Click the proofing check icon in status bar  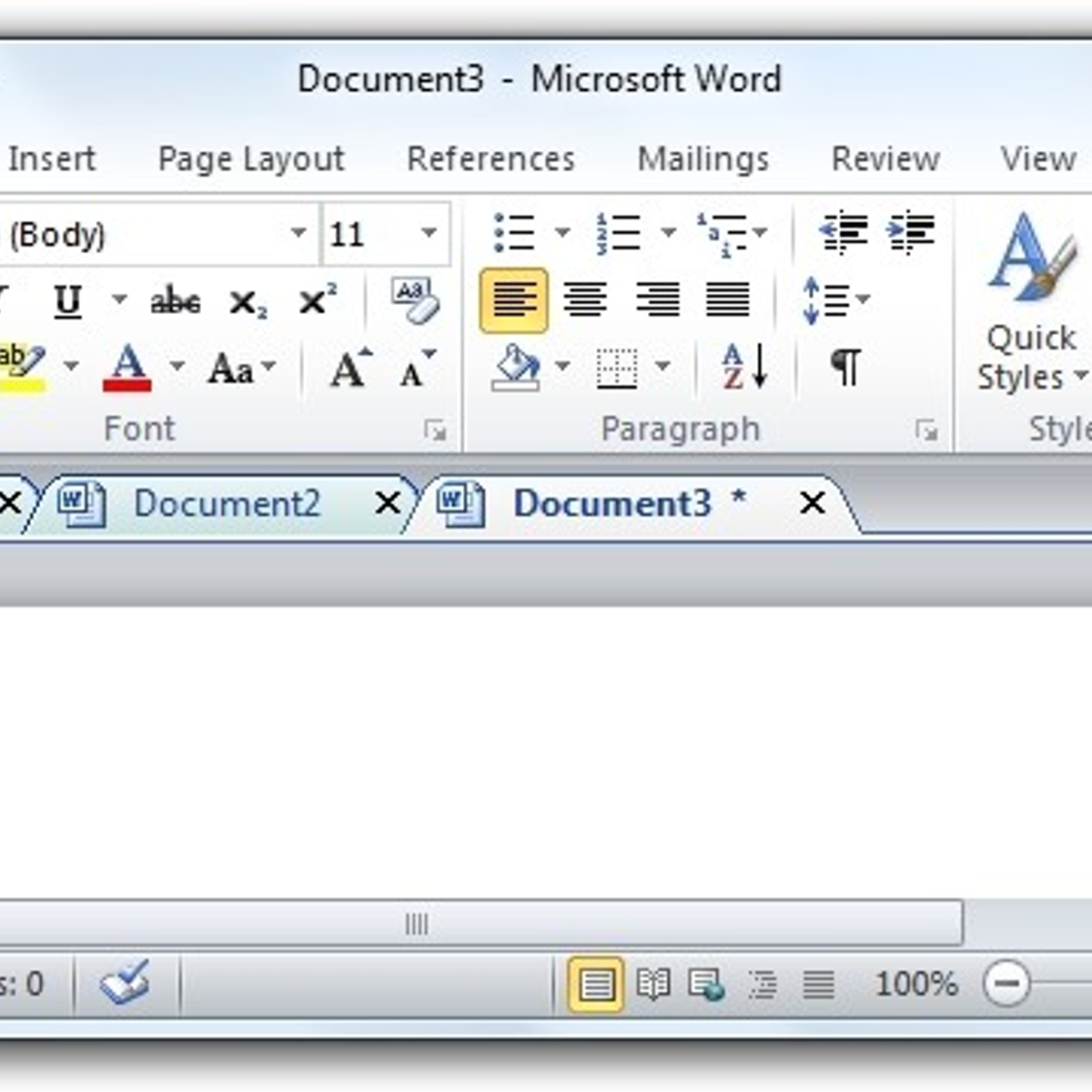126,984
